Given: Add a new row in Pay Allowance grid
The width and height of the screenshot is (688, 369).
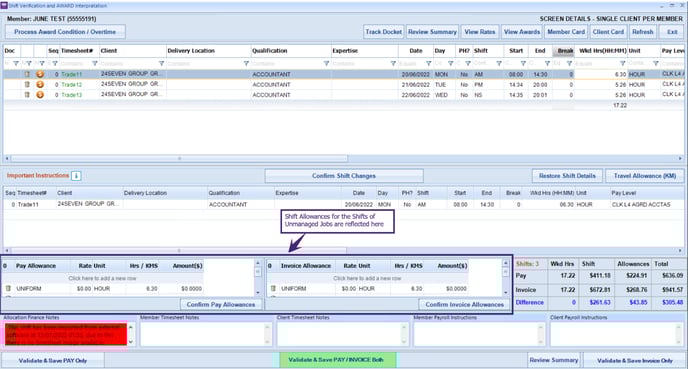Looking at the screenshot, I should 102,278.
